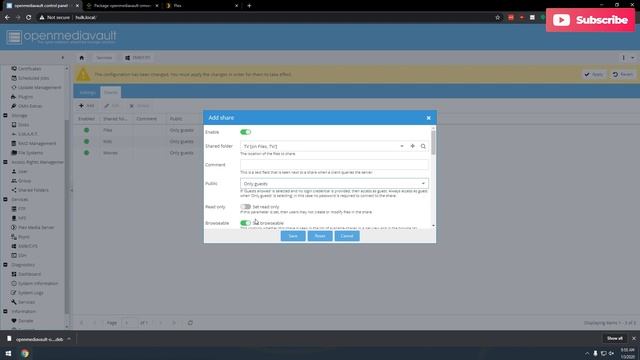
Task: Collapse the Diagnostics tree section
Action: [x=5, y=265]
